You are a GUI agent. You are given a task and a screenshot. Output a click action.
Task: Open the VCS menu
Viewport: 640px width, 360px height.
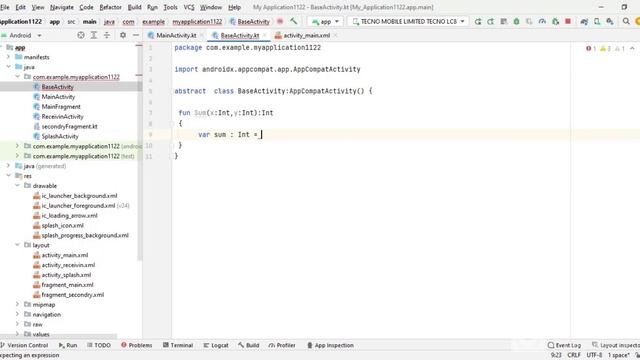189,7
